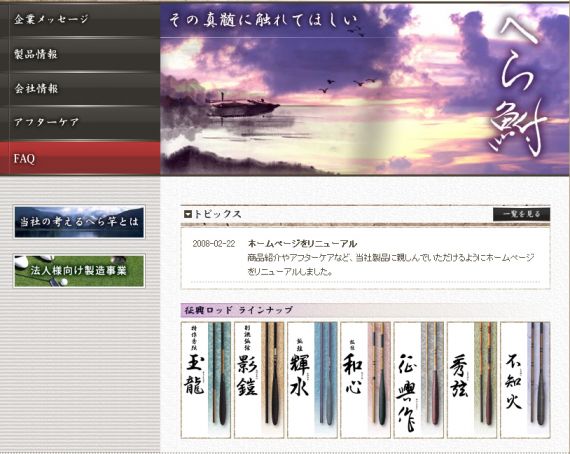Open the ホームページをリニューアル news headline

[302, 244]
